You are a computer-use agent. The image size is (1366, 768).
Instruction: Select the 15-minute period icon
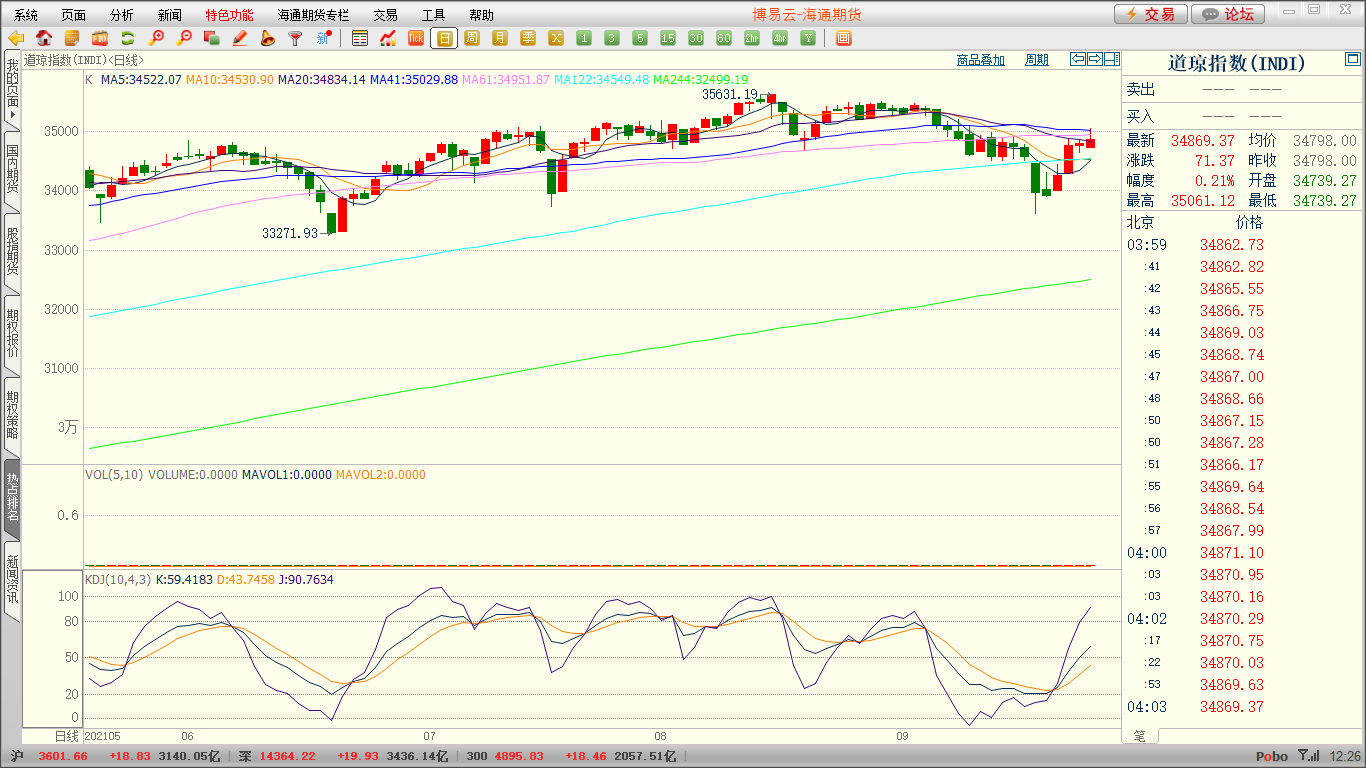[668, 38]
